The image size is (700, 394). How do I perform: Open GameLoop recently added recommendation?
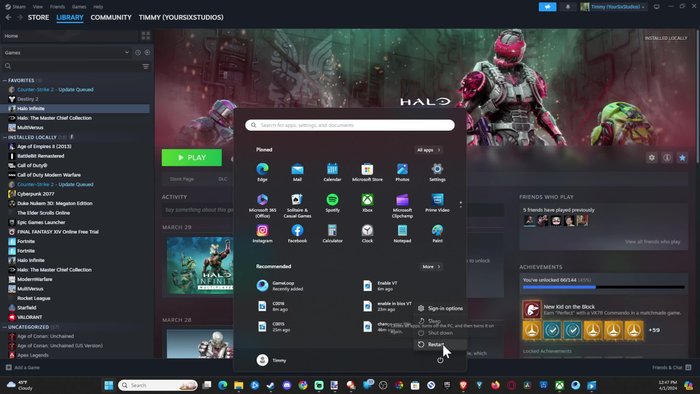[280, 286]
